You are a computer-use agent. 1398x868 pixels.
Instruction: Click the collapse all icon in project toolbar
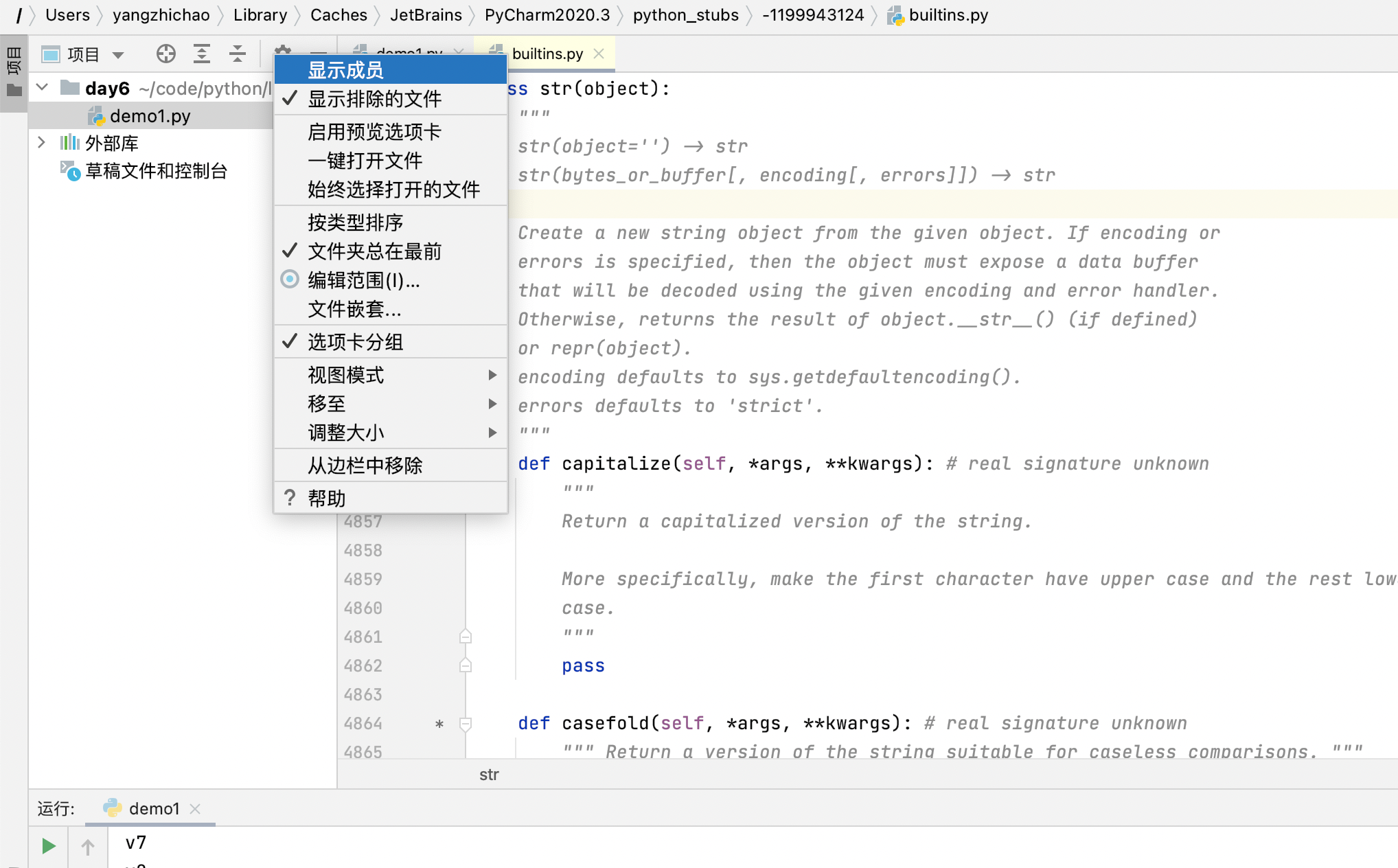click(238, 54)
